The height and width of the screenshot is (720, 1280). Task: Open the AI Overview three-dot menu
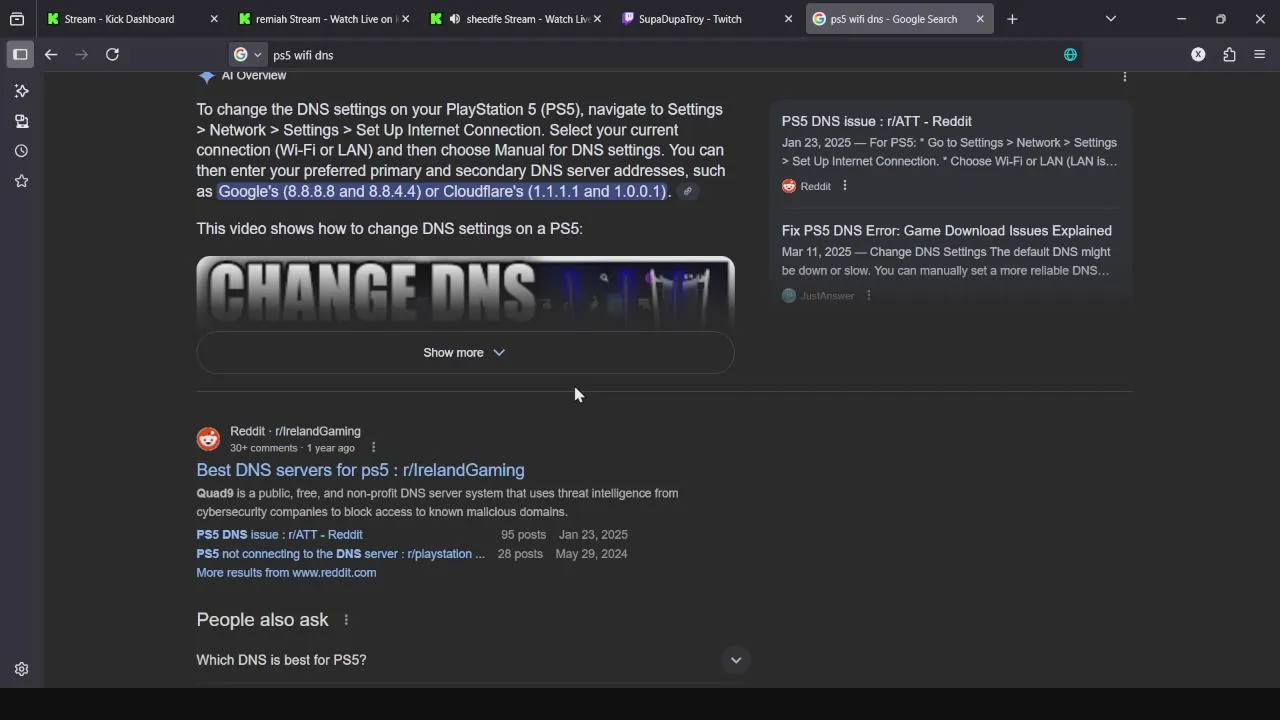[1124, 77]
